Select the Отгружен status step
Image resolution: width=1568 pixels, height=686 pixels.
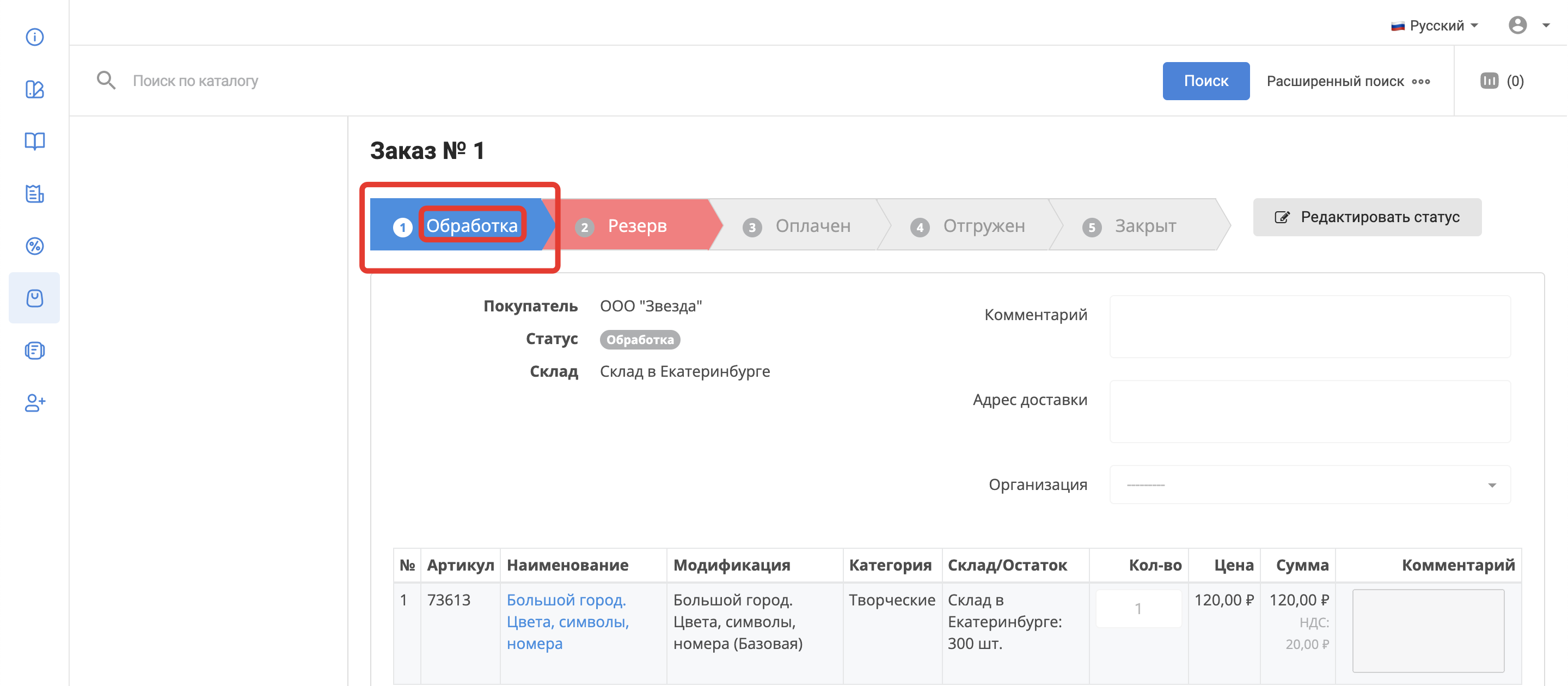click(983, 226)
